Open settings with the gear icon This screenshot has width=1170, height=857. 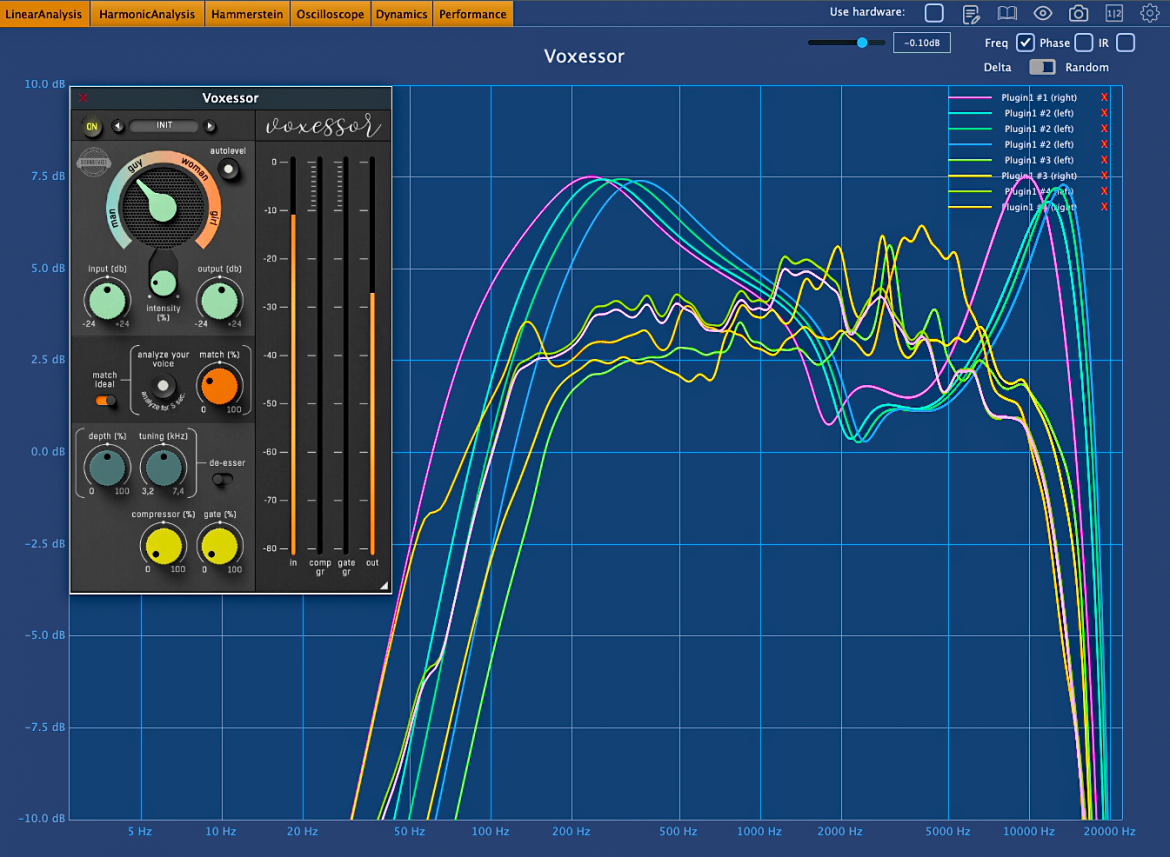point(1150,13)
